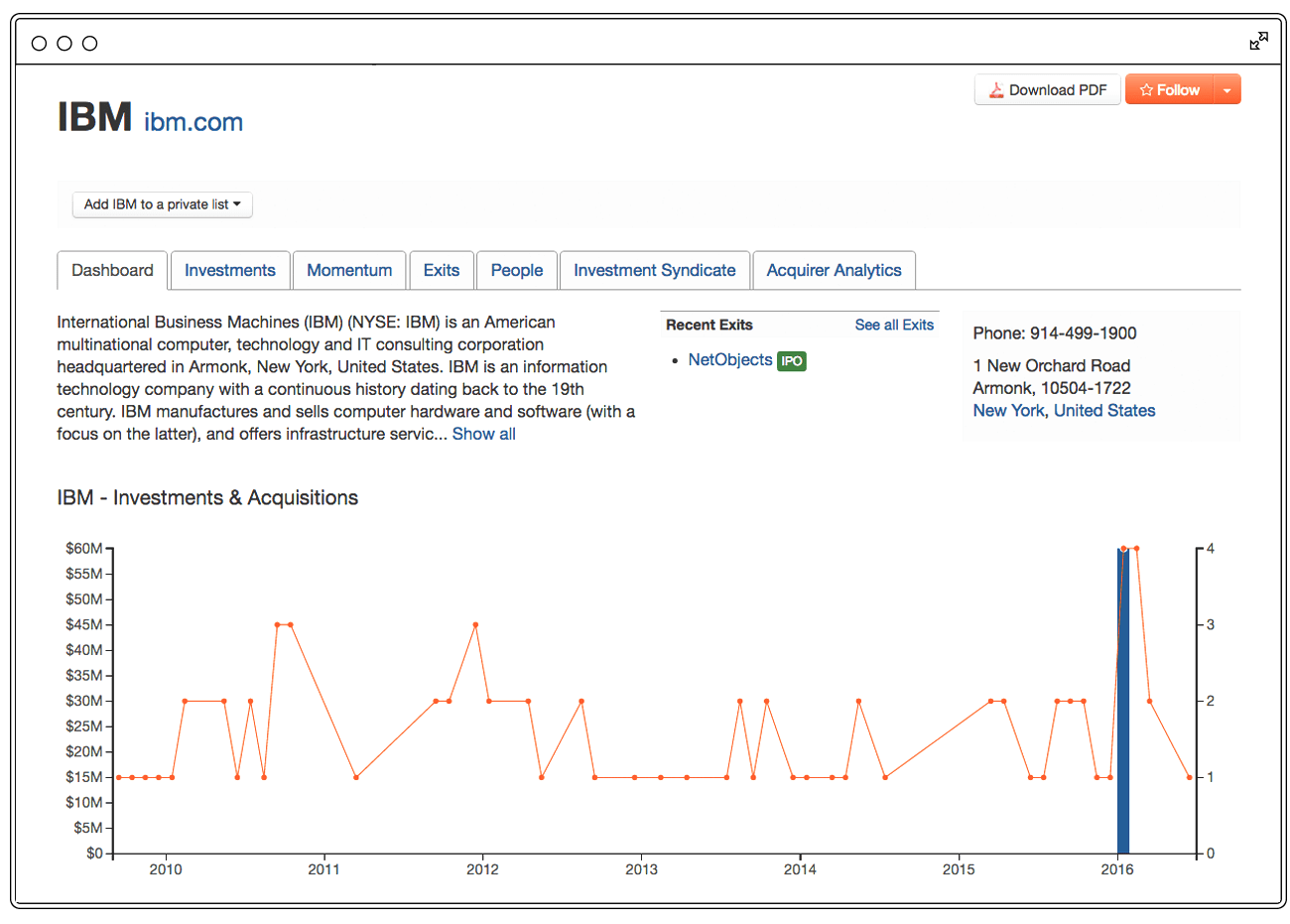Image resolution: width=1290 pixels, height=924 pixels.
Task: Click the expand window arrows icon
Action: [1258, 41]
